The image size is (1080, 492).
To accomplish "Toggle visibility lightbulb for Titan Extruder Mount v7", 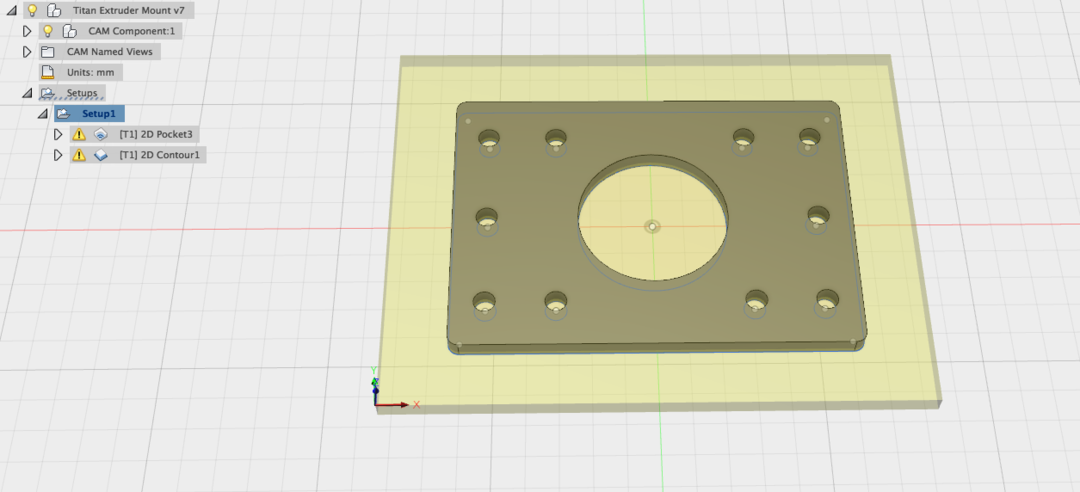I will [x=32, y=10].
